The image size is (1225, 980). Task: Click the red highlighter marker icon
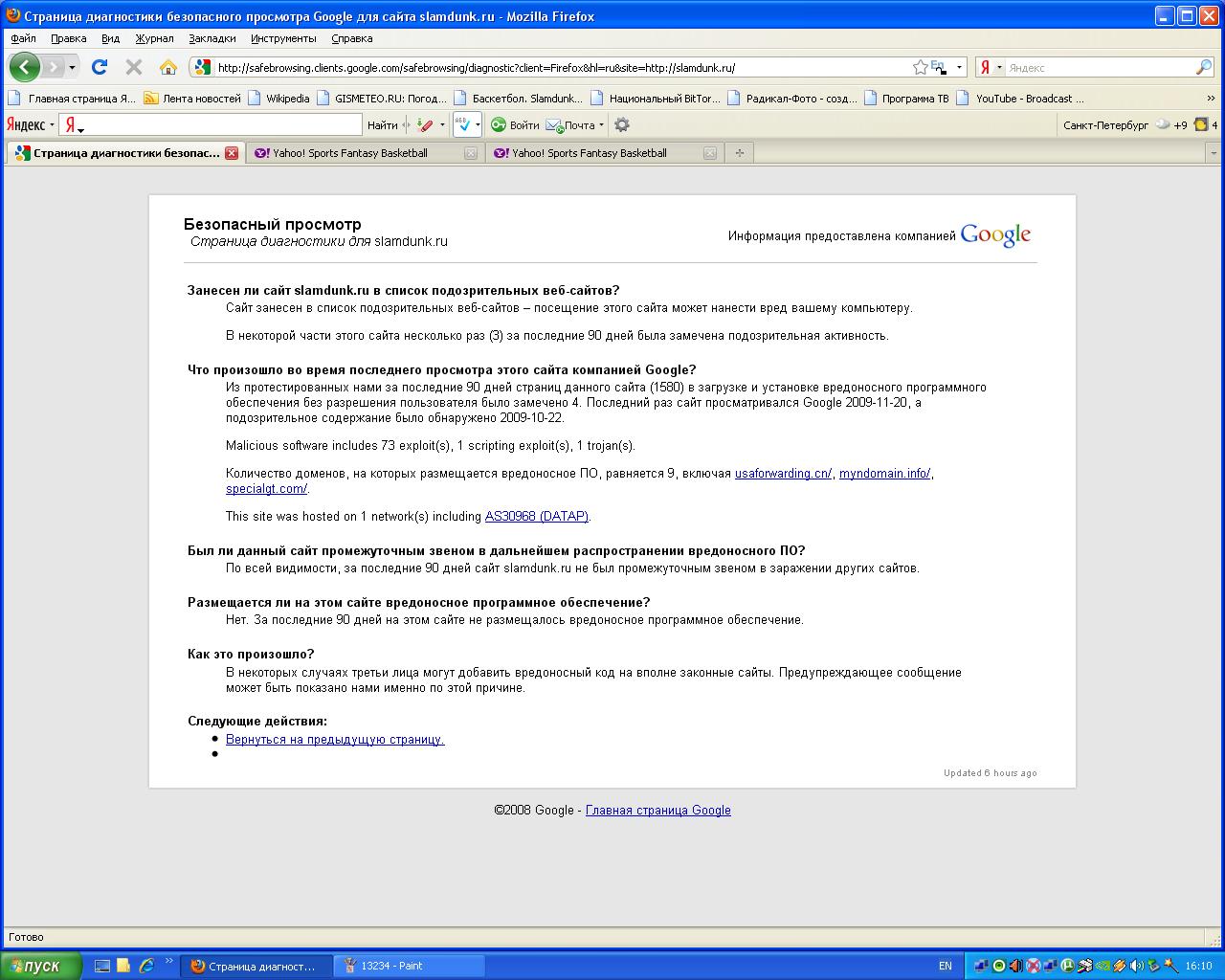tap(426, 125)
